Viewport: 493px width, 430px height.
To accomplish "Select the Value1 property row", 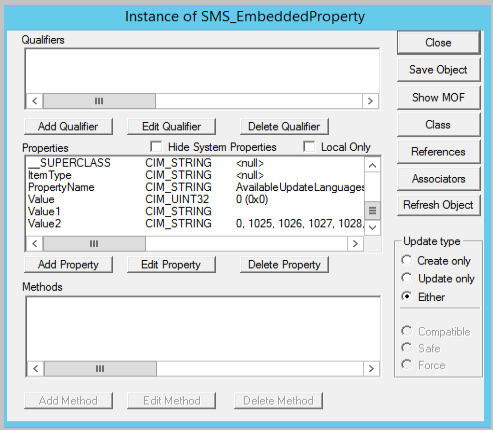I will [196, 211].
